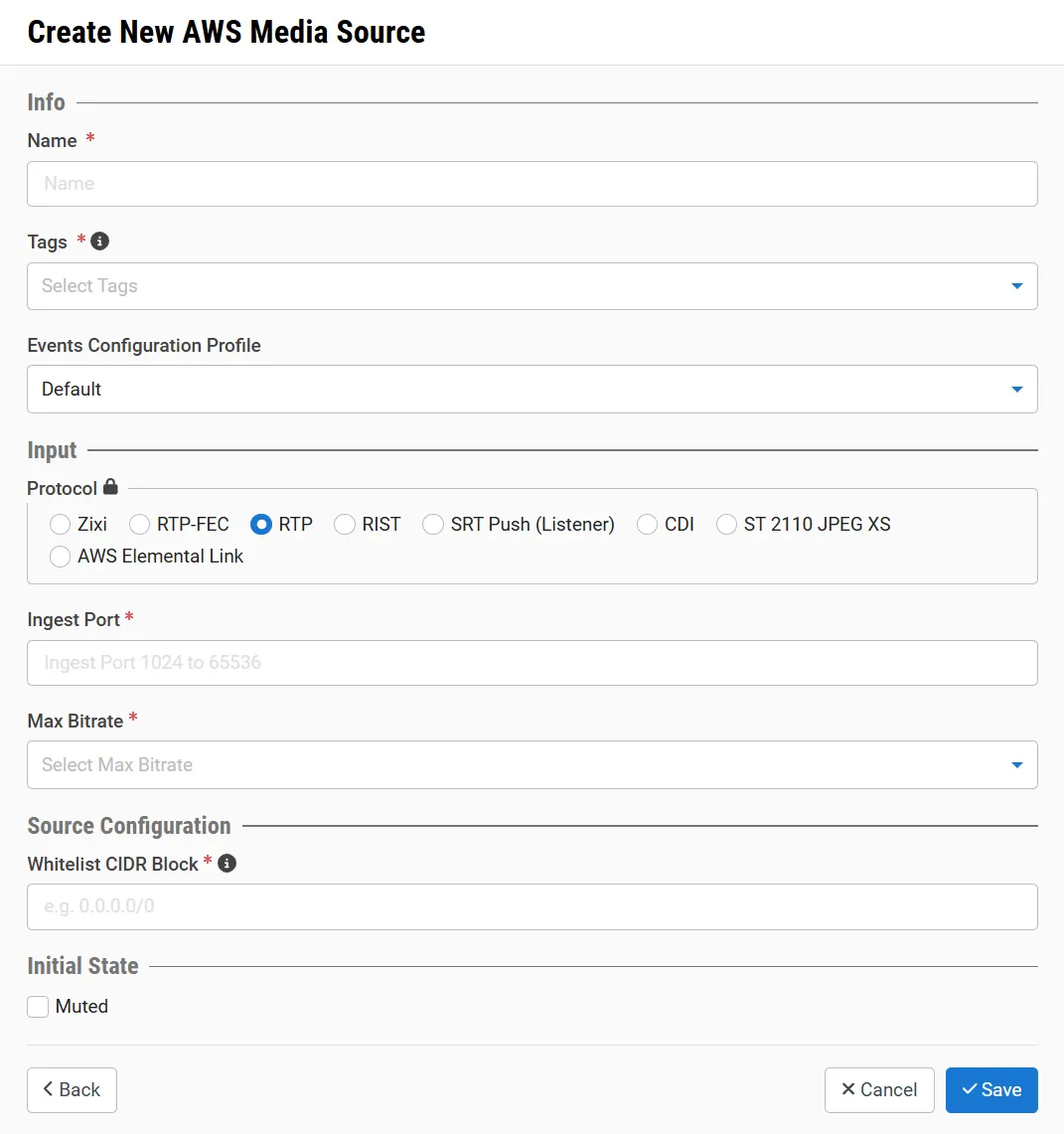Select SRT Push (Listener) protocol

tap(433, 525)
